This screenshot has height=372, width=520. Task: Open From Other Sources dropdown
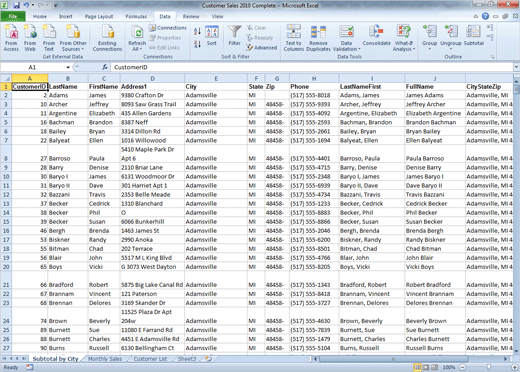point(73,38)
